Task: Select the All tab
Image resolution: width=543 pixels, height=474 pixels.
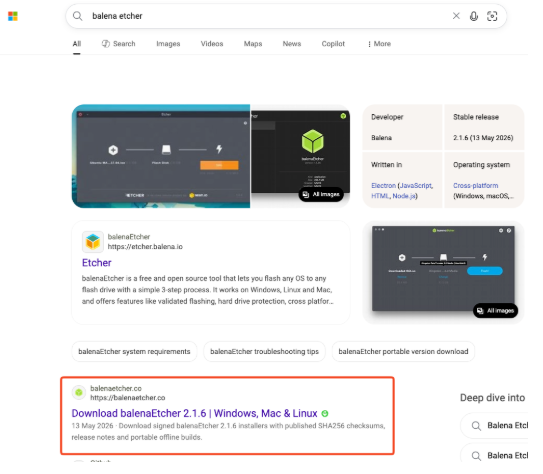Action: point(77,44)
